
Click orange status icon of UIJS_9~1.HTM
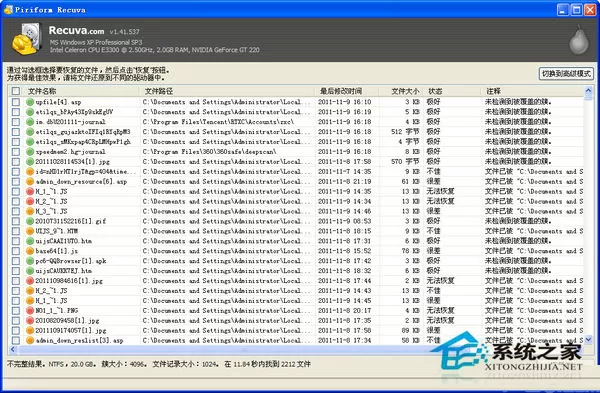[x=30, y=231]
